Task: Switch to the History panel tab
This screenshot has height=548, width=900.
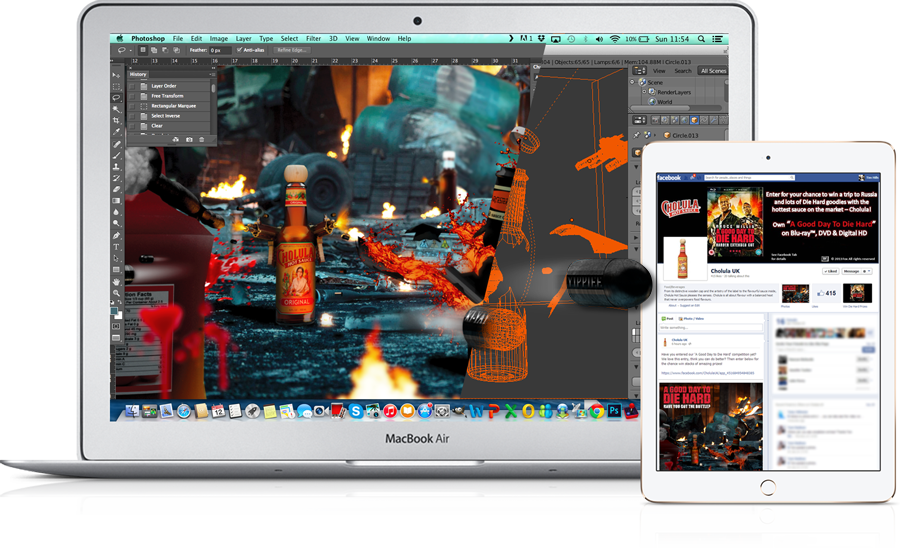Action: click(138, 75)
